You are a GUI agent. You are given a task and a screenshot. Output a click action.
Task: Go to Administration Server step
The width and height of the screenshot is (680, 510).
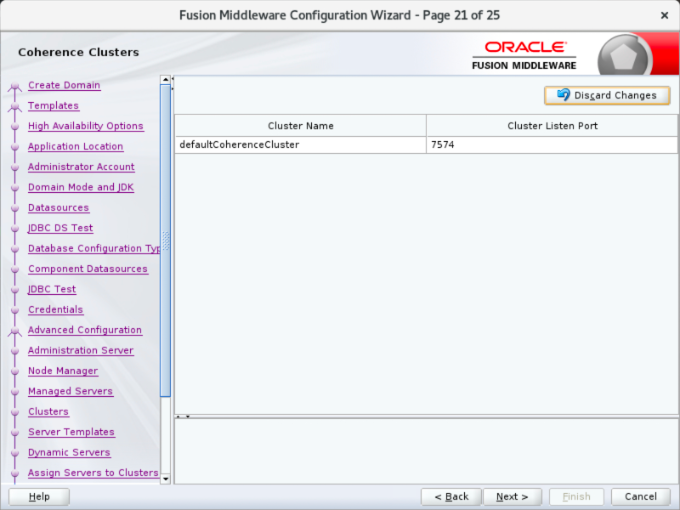(x=81, y=350)
